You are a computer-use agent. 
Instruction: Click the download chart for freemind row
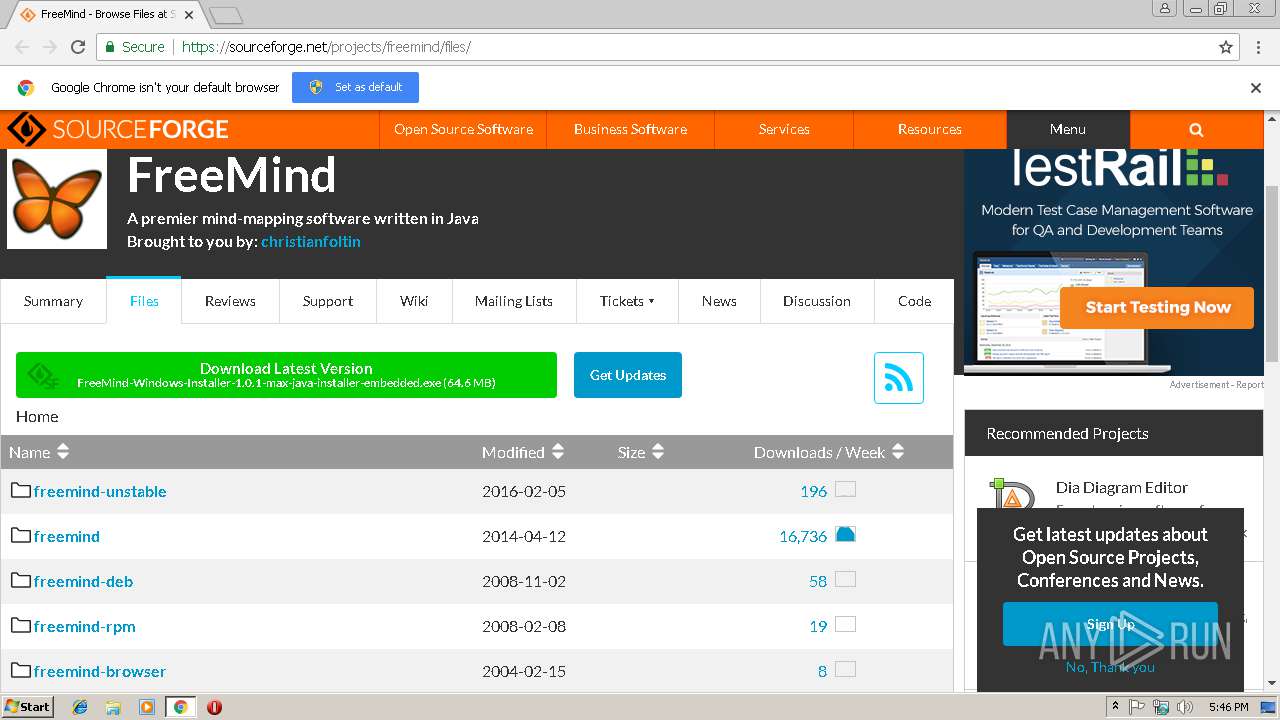(846, 534)
